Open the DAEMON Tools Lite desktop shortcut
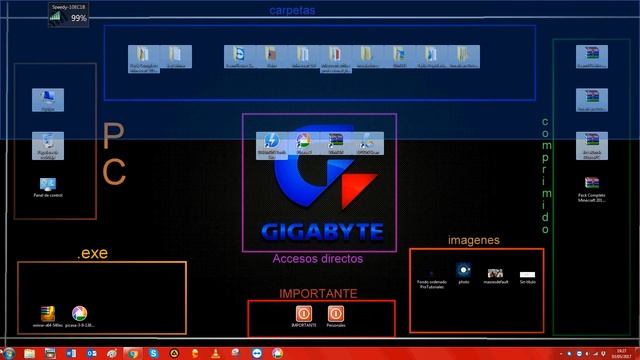 coord(272,146)
